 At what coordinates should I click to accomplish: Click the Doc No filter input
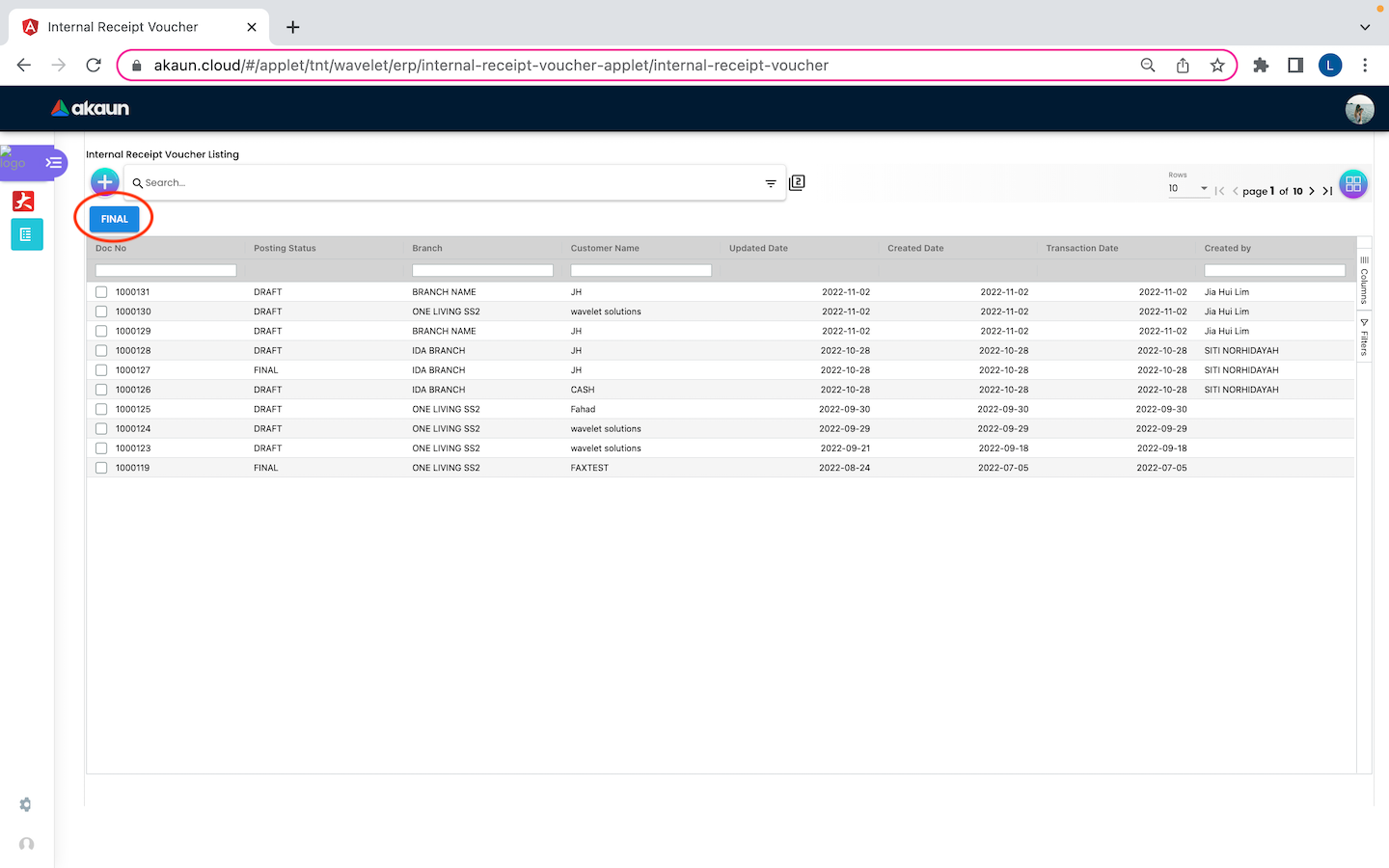pos(166,270)
